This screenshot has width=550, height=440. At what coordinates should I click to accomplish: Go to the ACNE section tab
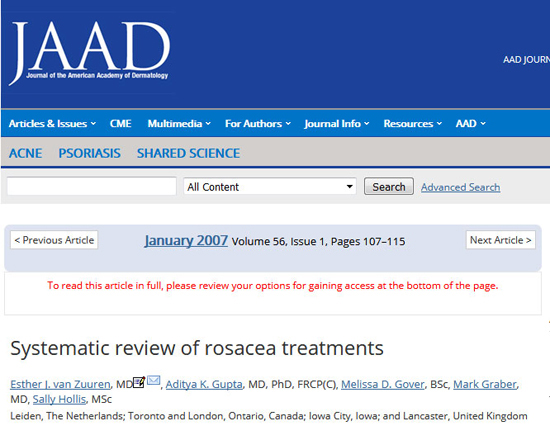[x=25, y=153]
